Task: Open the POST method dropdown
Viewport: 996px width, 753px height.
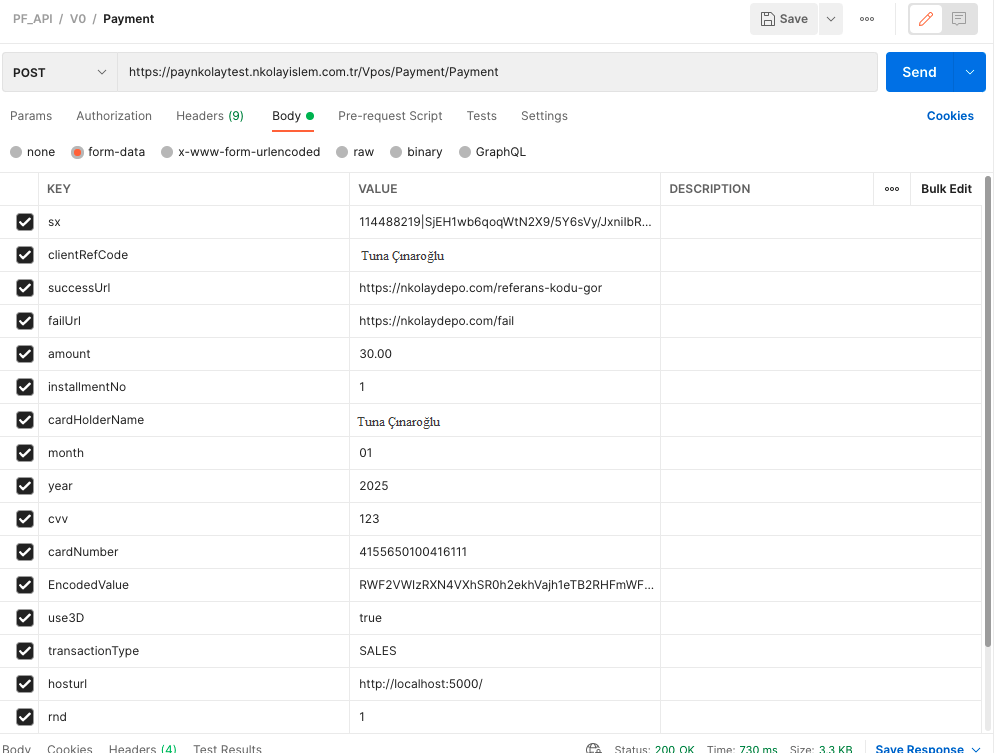Action: click(x=60, y=72)
